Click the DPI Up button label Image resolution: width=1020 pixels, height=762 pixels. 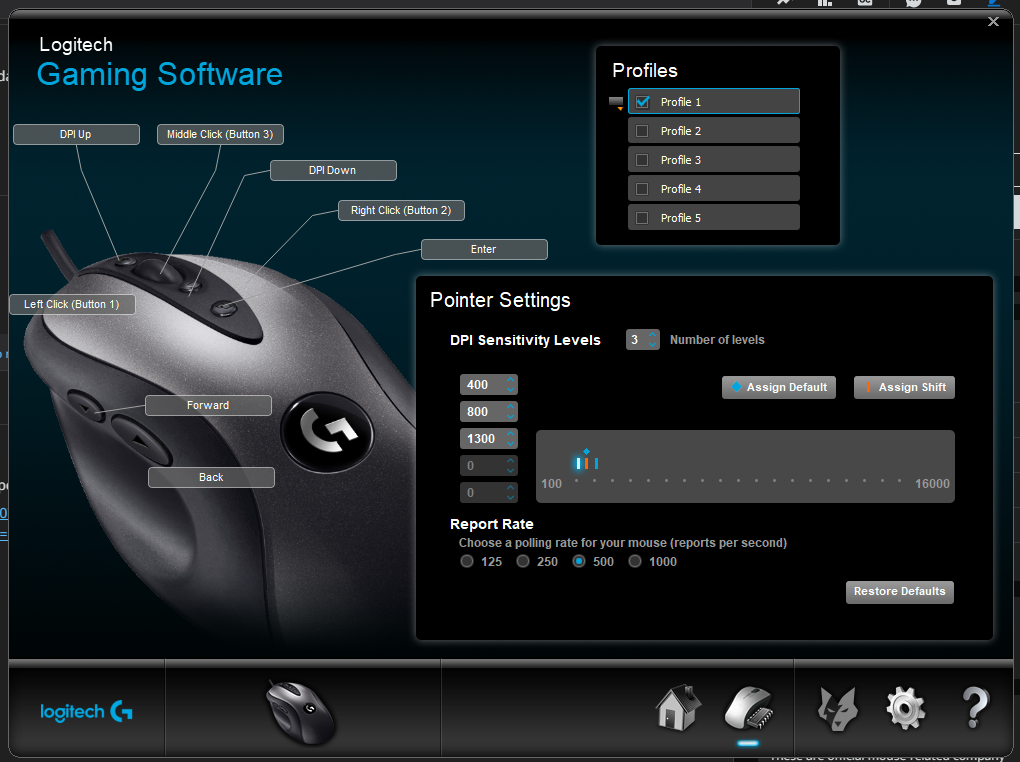pos(76,134)
